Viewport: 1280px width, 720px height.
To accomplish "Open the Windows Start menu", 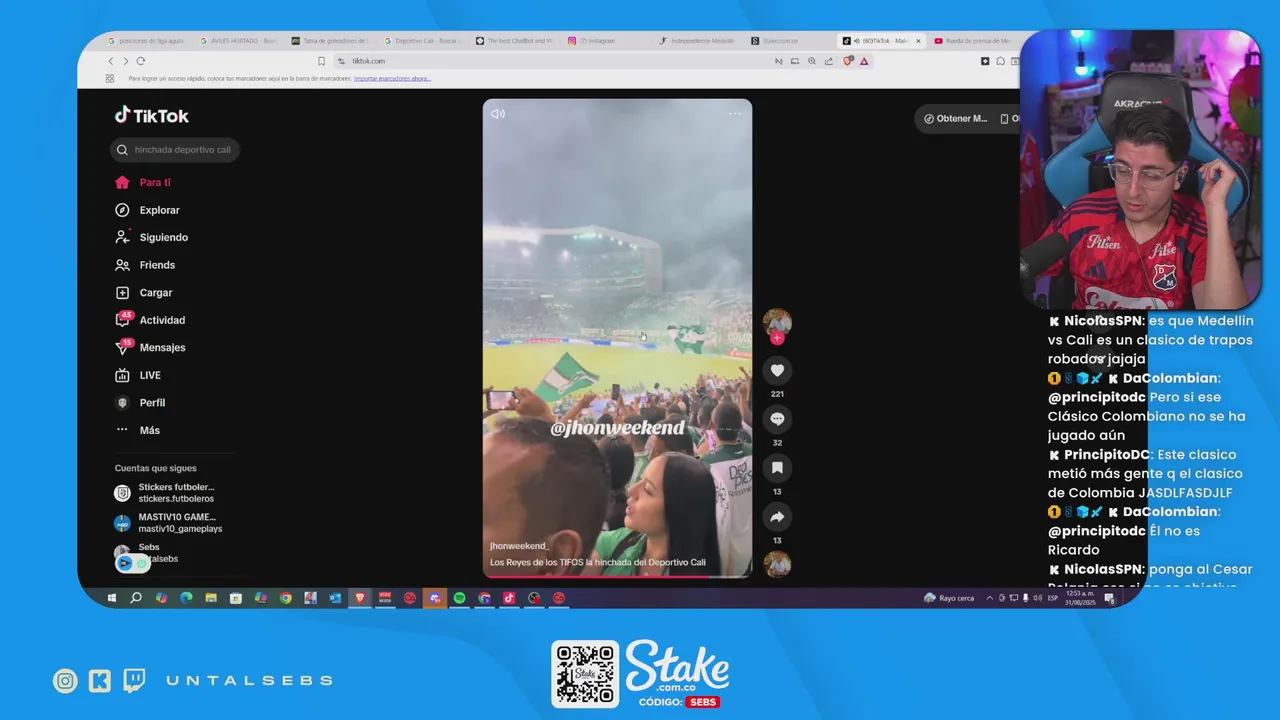I will [111, 598].
